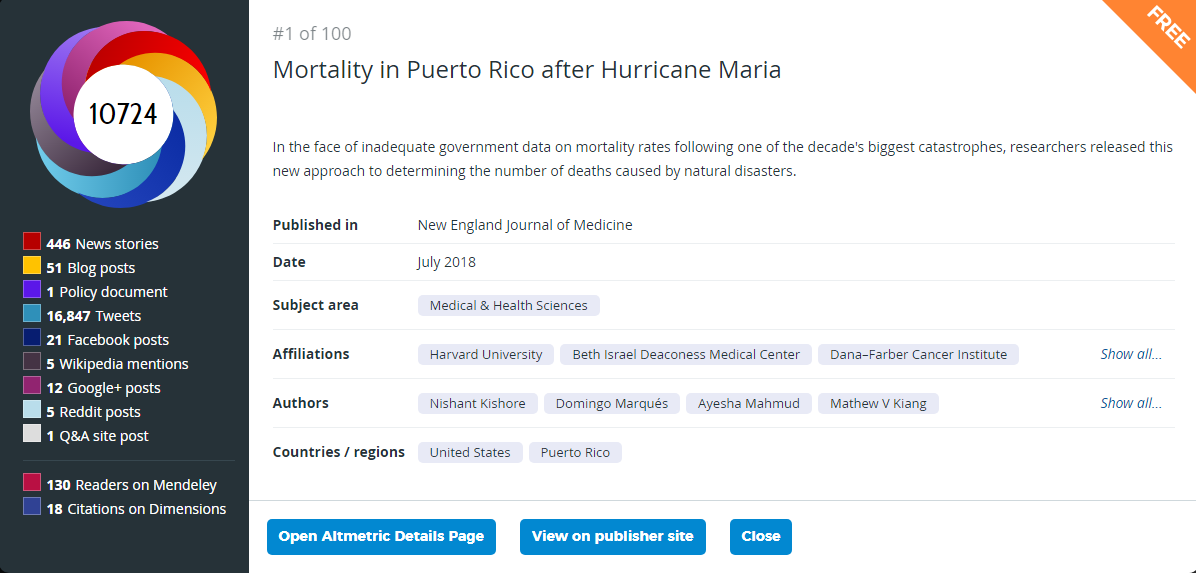Open Altmetric Details Page
Screen dimensions: 1196x573
coord(381,536)
